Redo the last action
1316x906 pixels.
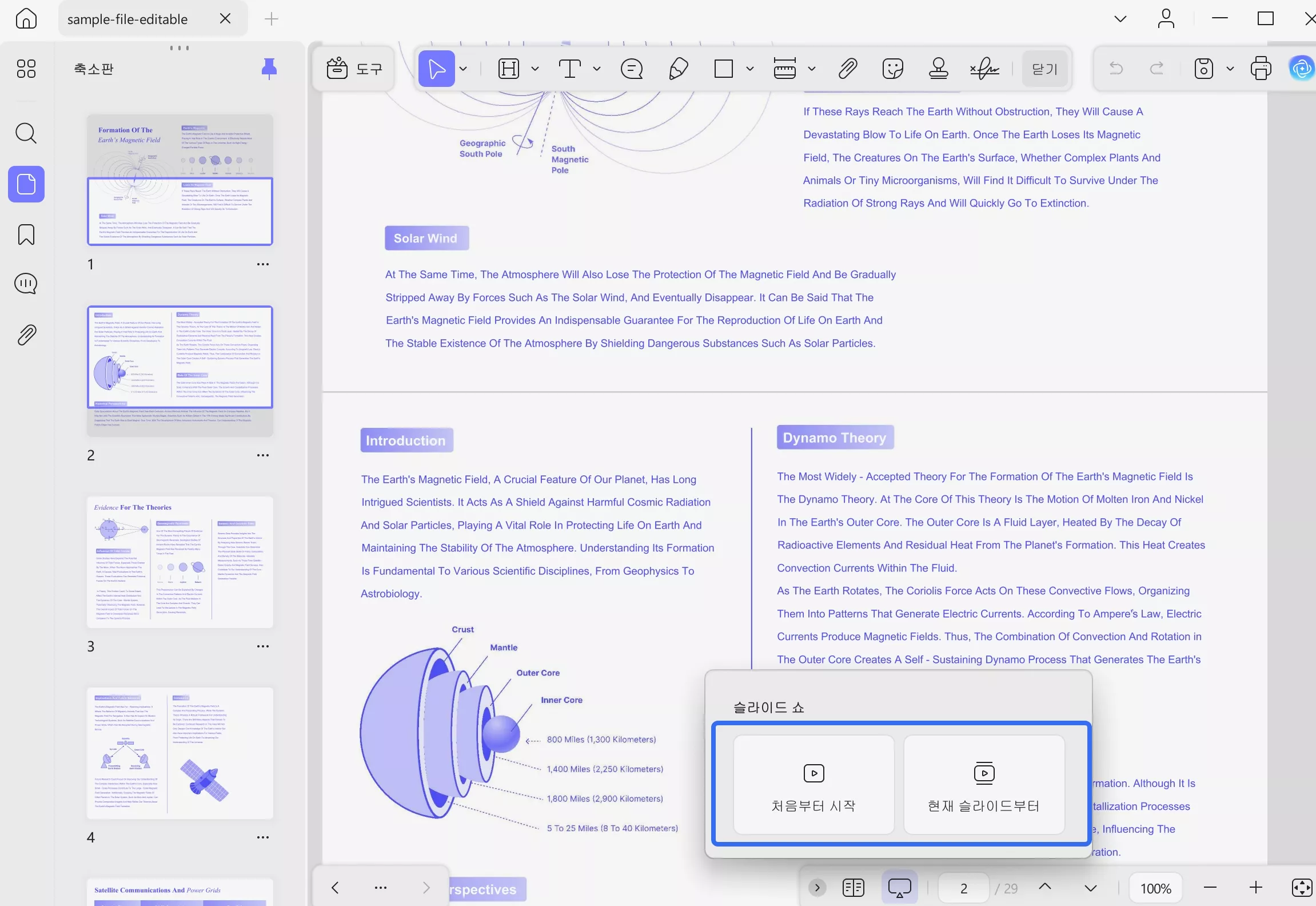coord(1157,69)
